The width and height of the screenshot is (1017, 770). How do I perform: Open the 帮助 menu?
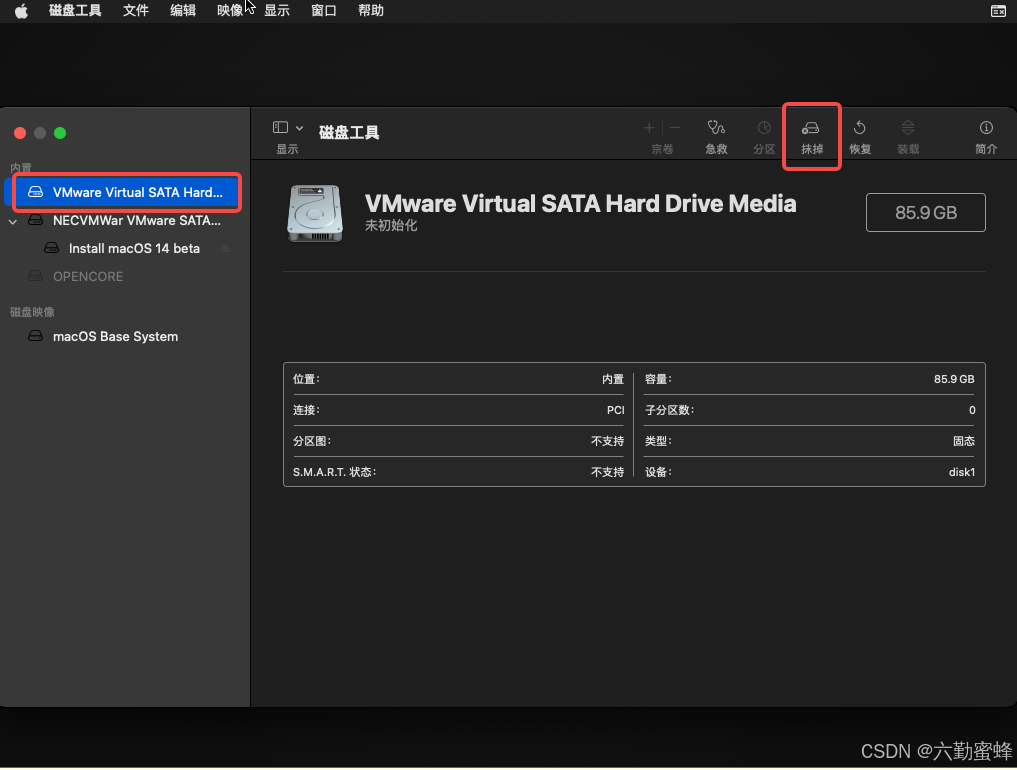point(371,10)
